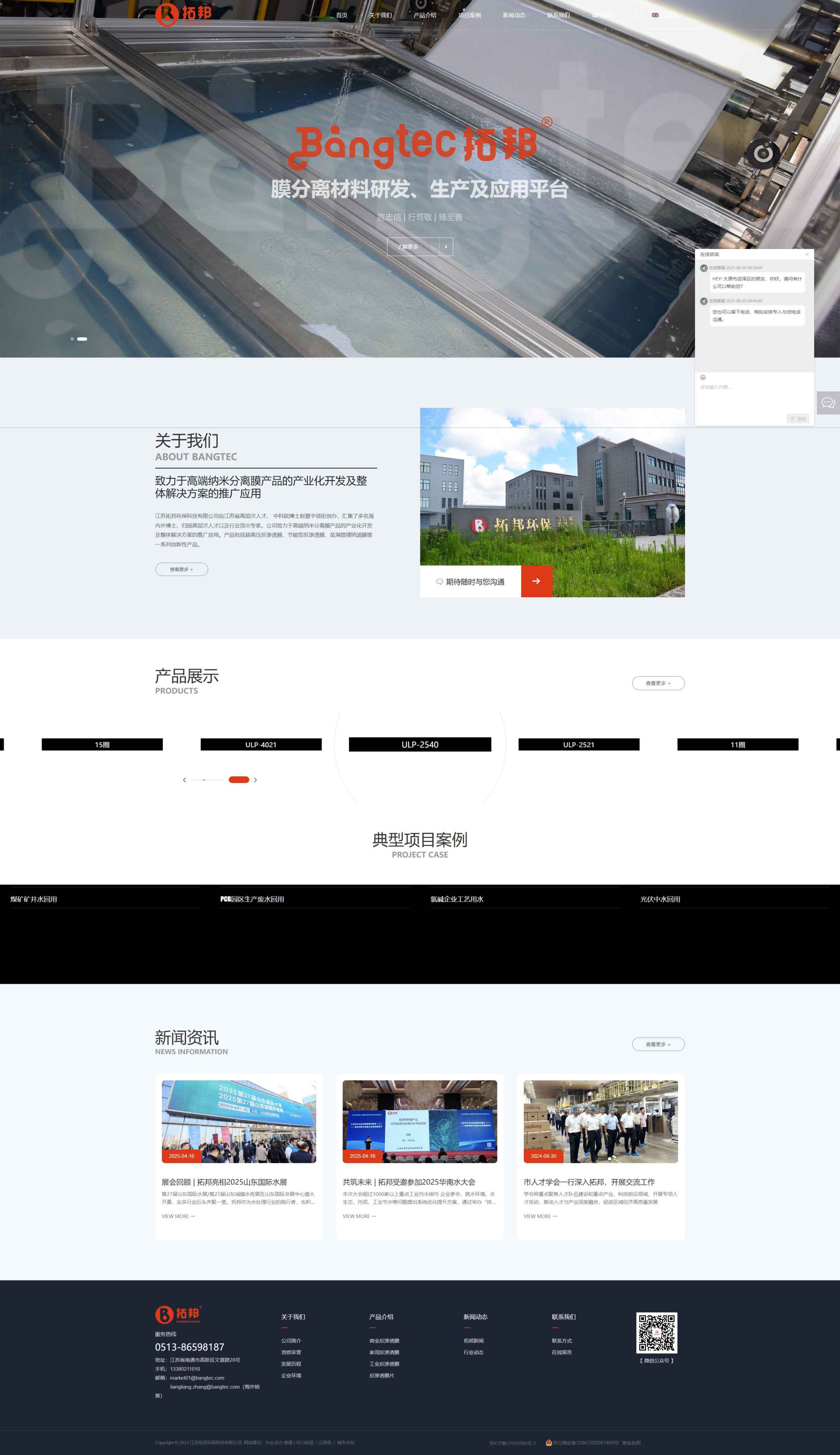Go to 项目案例 in top navigation
The height and width of the screenshot is (1455, 840).
point(469,15)
